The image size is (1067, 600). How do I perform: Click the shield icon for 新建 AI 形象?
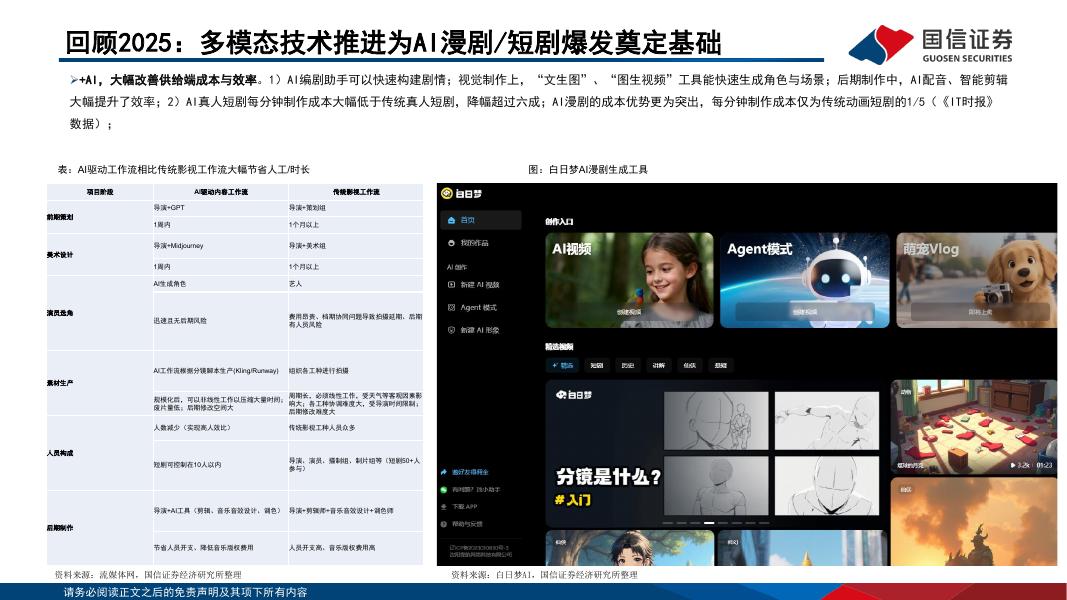(x=451, y=330)
